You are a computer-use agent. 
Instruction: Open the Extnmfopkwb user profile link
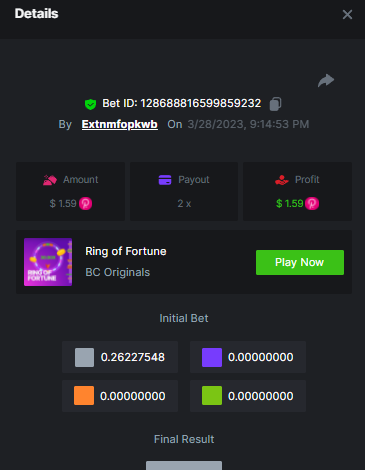120,124
